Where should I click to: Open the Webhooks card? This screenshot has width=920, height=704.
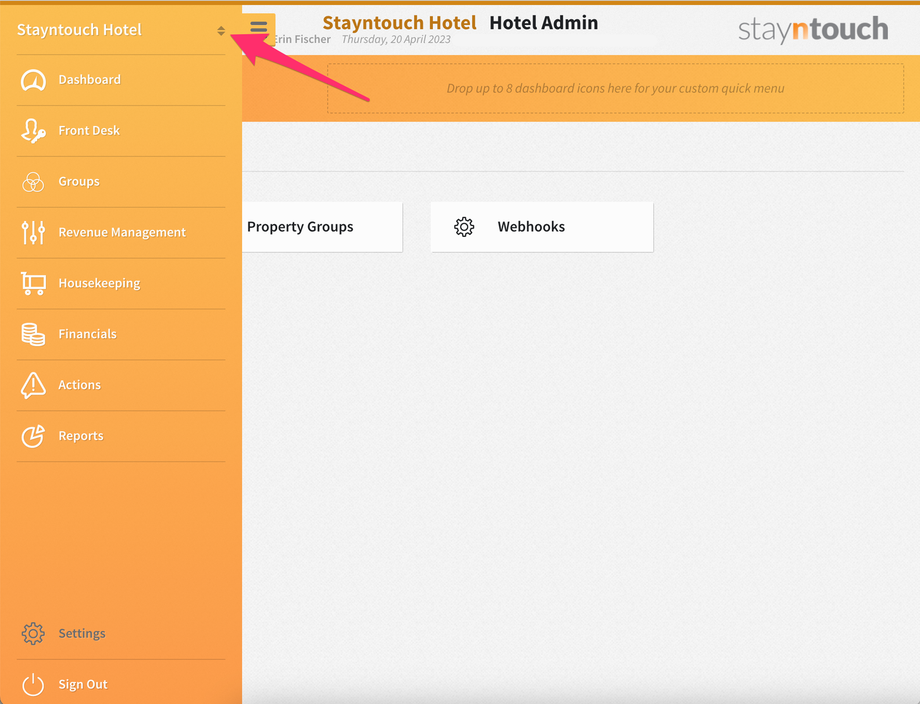542,227
